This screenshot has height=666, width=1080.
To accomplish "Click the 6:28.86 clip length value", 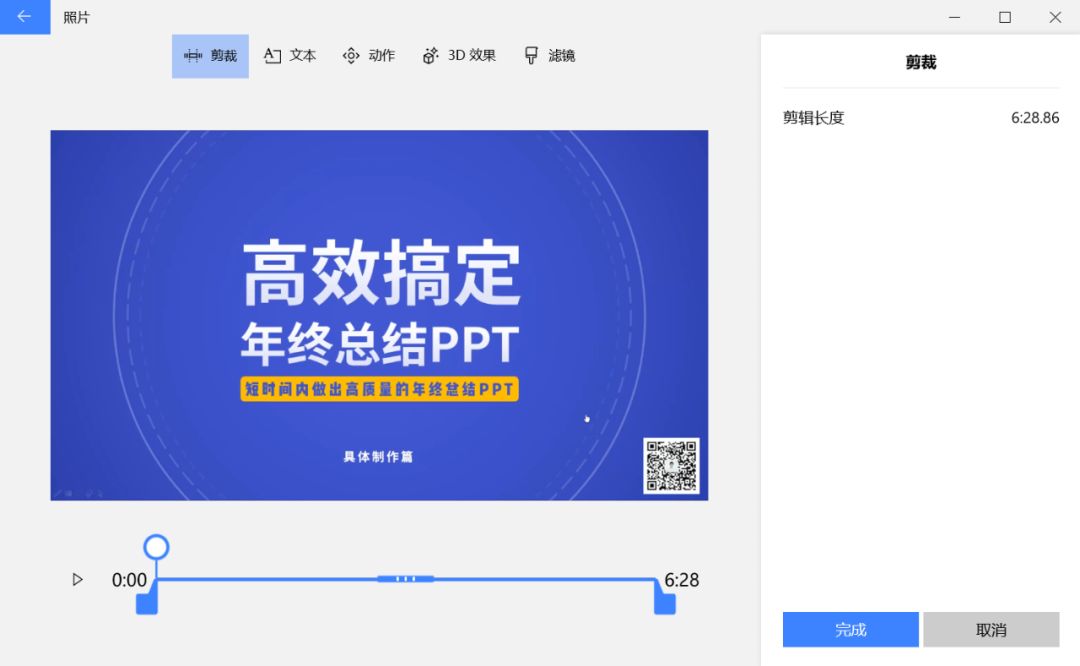I will point(1035,118).
